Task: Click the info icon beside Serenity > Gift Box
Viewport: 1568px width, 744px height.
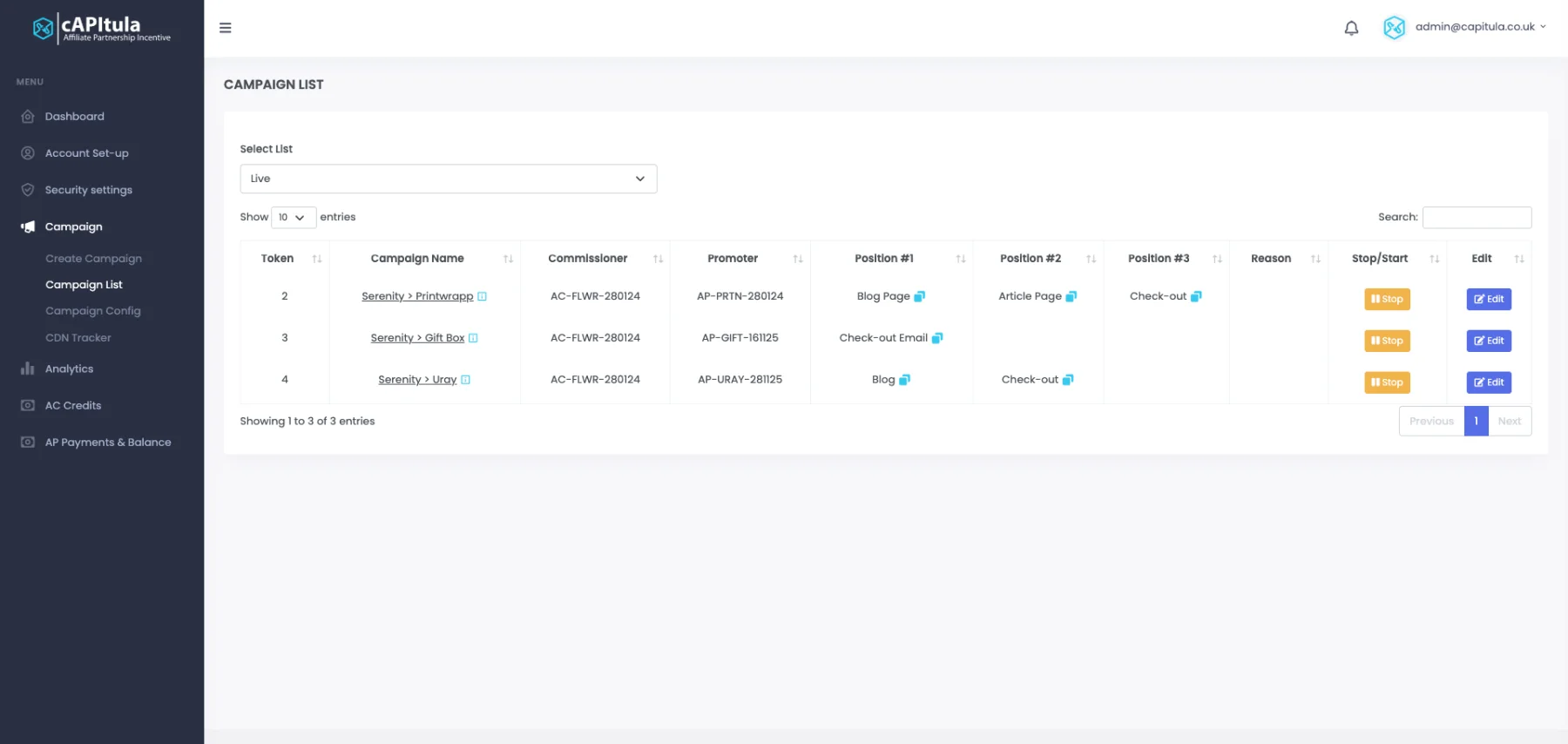Action: 473,338
